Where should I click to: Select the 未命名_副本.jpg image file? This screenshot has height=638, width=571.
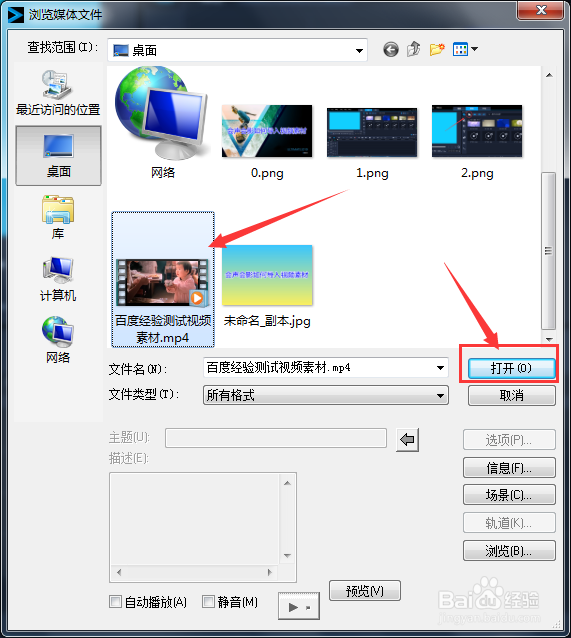[267, 286]
